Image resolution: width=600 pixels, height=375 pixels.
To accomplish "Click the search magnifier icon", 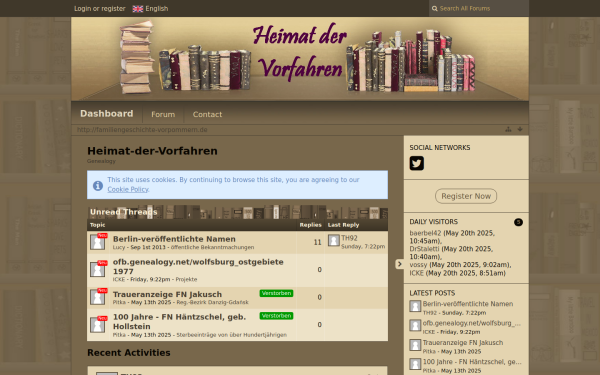I will pos(435,8).
